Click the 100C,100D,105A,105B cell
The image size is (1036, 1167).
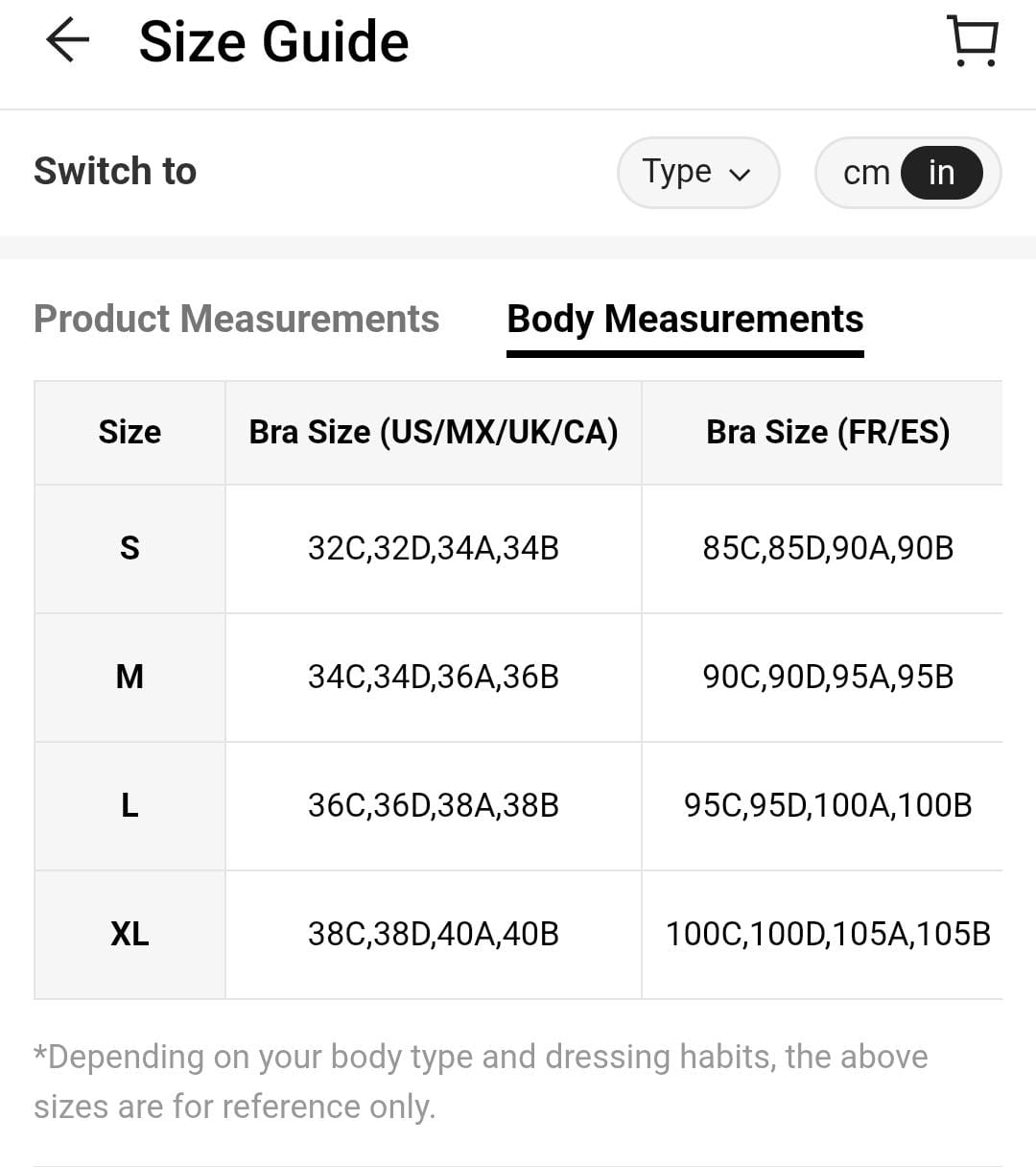(828, 934)
